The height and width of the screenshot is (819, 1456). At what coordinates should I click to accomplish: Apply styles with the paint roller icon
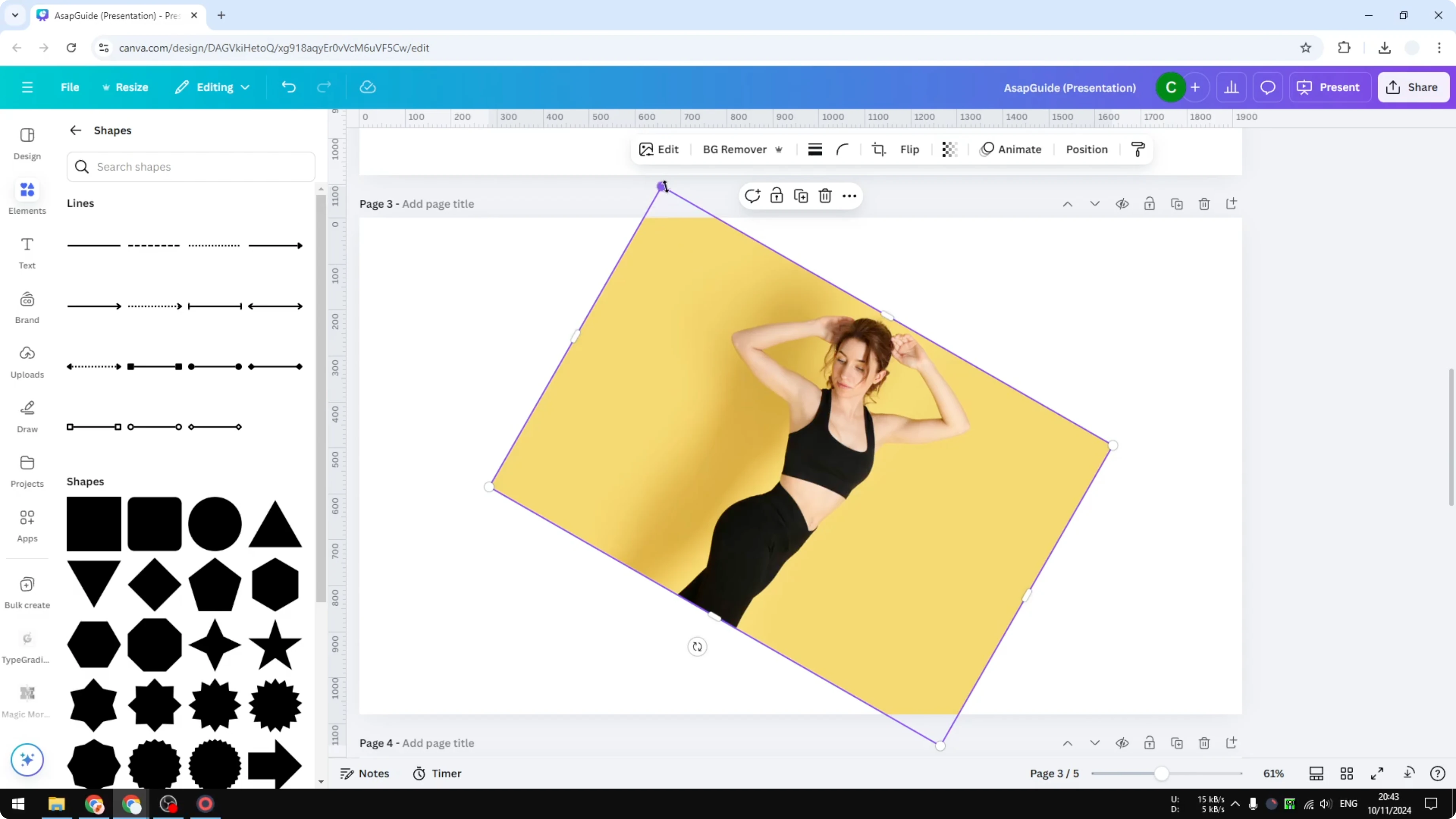[x=1138, y=149]
